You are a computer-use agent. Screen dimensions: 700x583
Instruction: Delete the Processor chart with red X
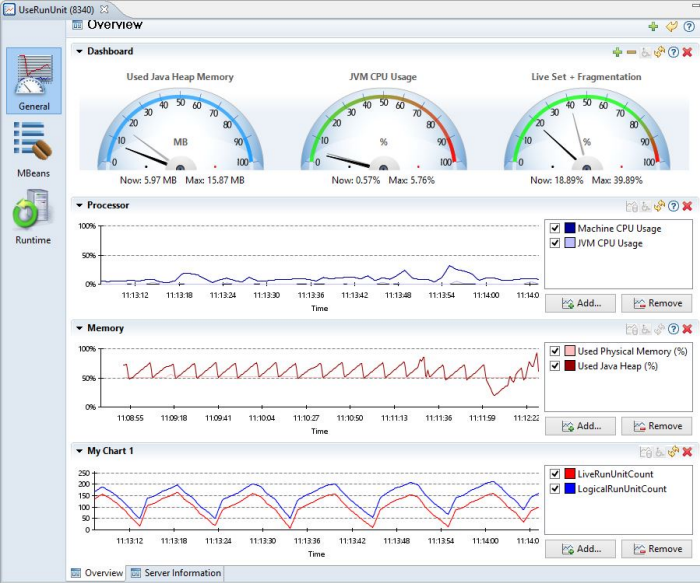point(687,206)
